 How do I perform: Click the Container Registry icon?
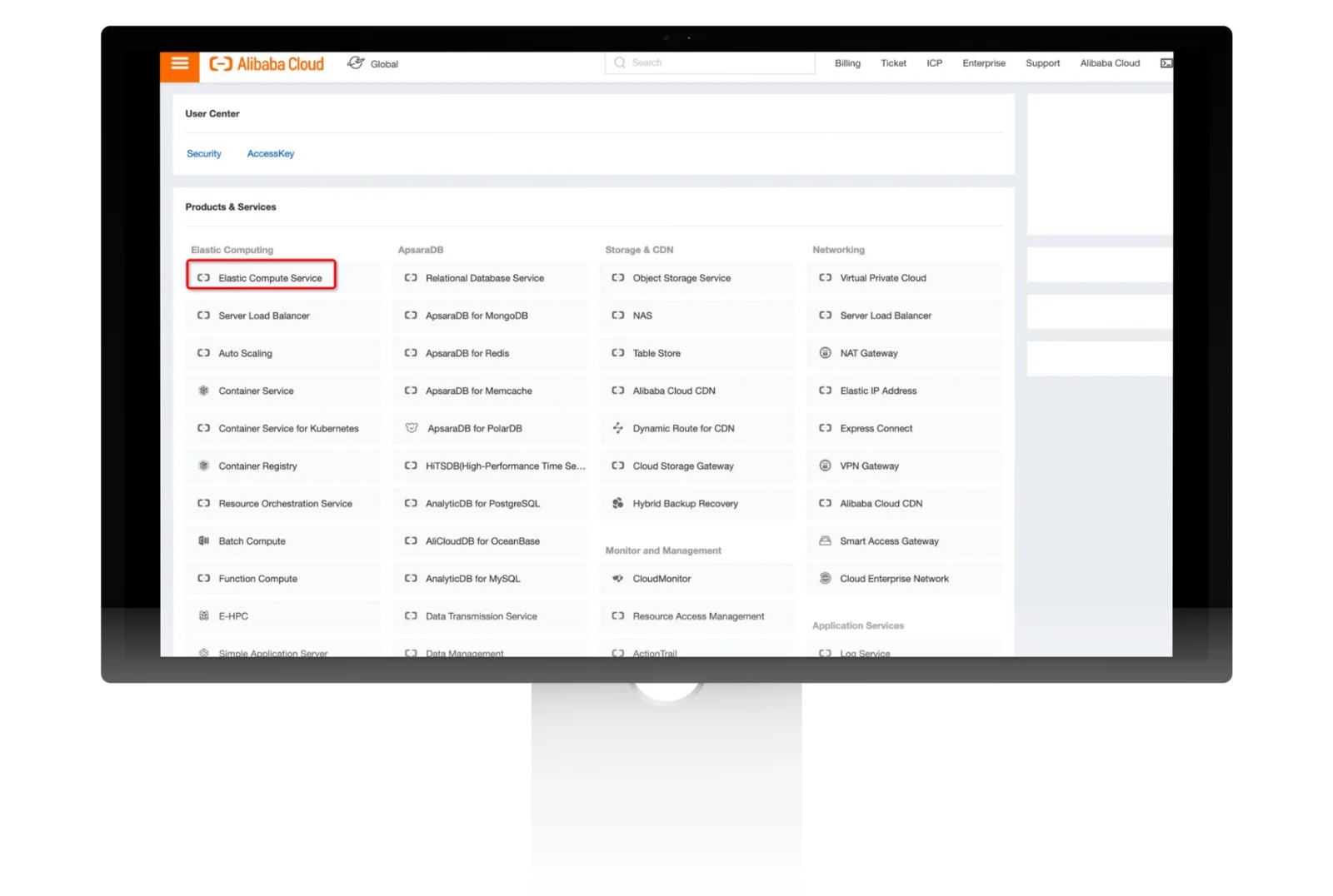[x=203, y=465]
